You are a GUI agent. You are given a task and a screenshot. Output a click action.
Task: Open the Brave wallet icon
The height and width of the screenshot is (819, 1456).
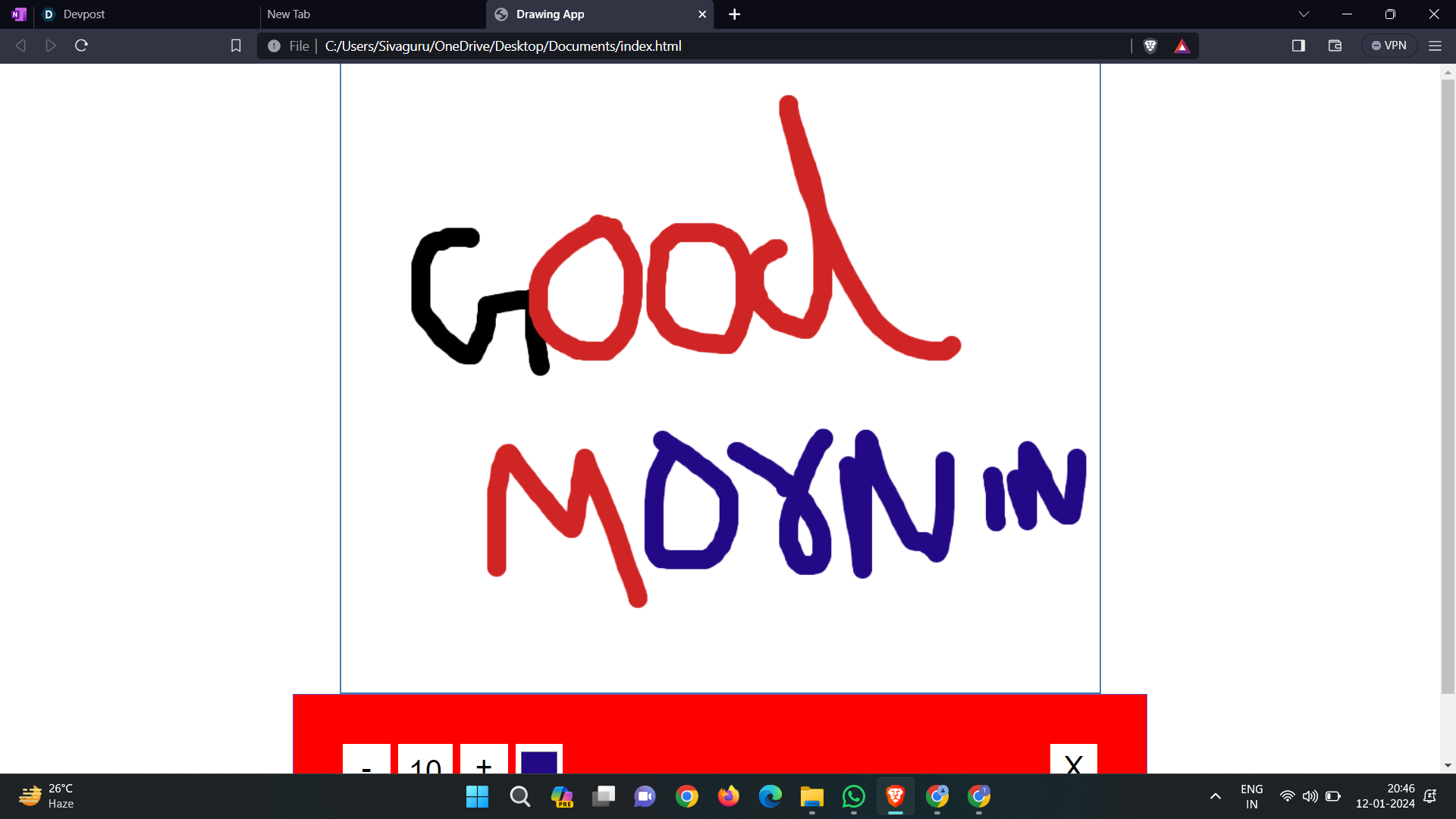point(1335,45)
